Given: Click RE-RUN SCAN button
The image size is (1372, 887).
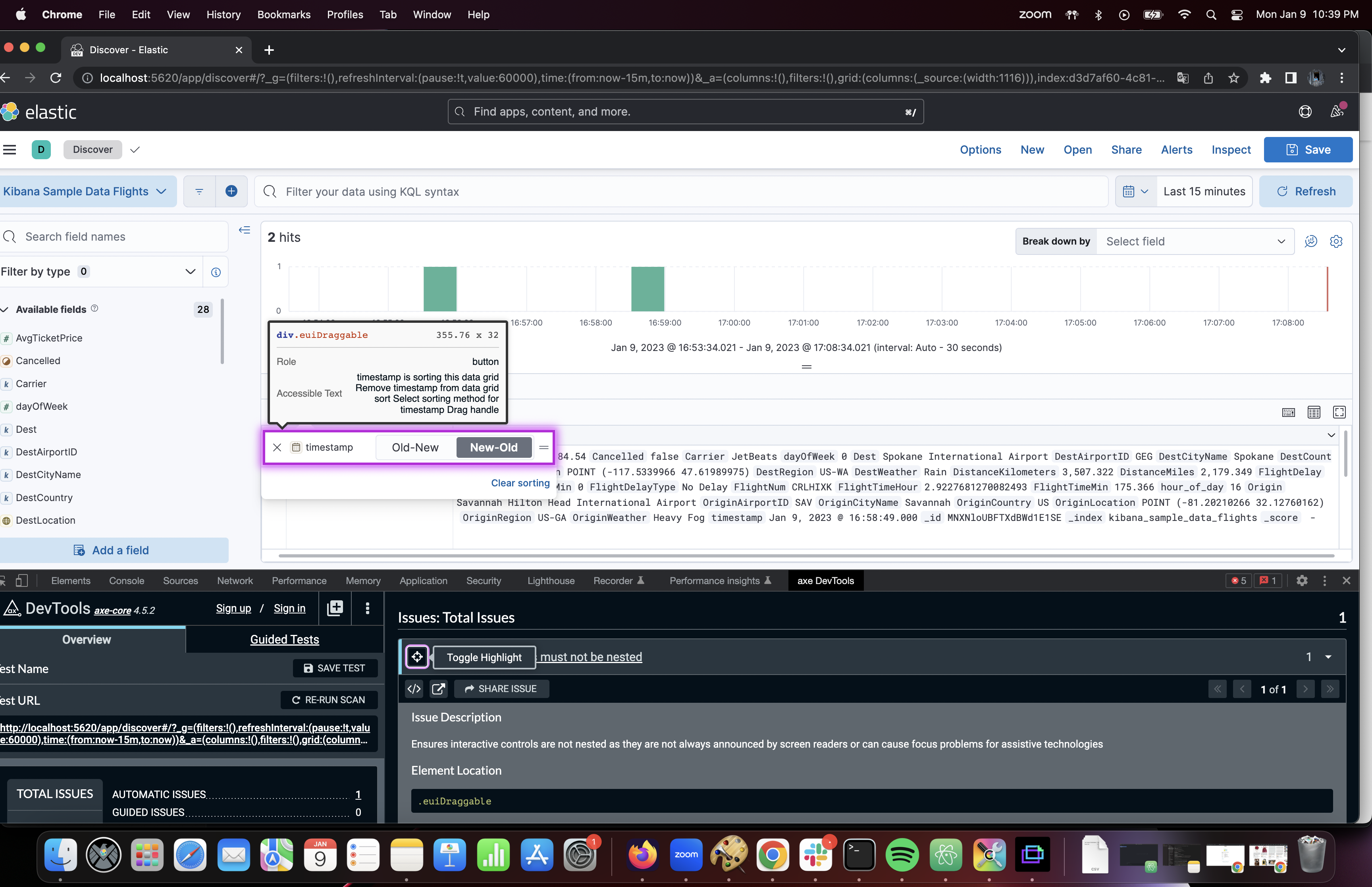Looking at the screenshot, I should coord(329,700).
